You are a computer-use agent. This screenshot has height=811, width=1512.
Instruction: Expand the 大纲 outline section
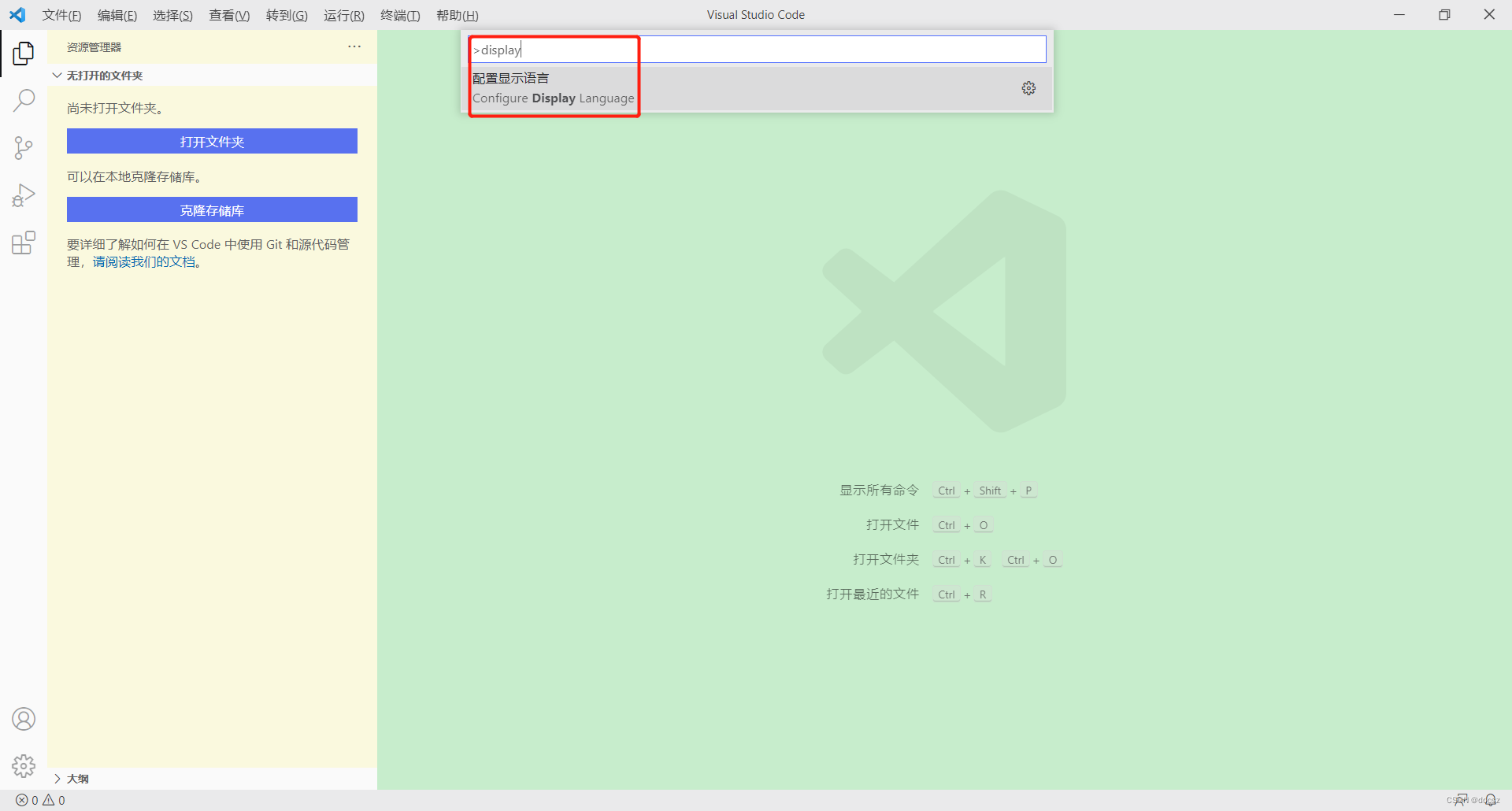click(212, 779)
